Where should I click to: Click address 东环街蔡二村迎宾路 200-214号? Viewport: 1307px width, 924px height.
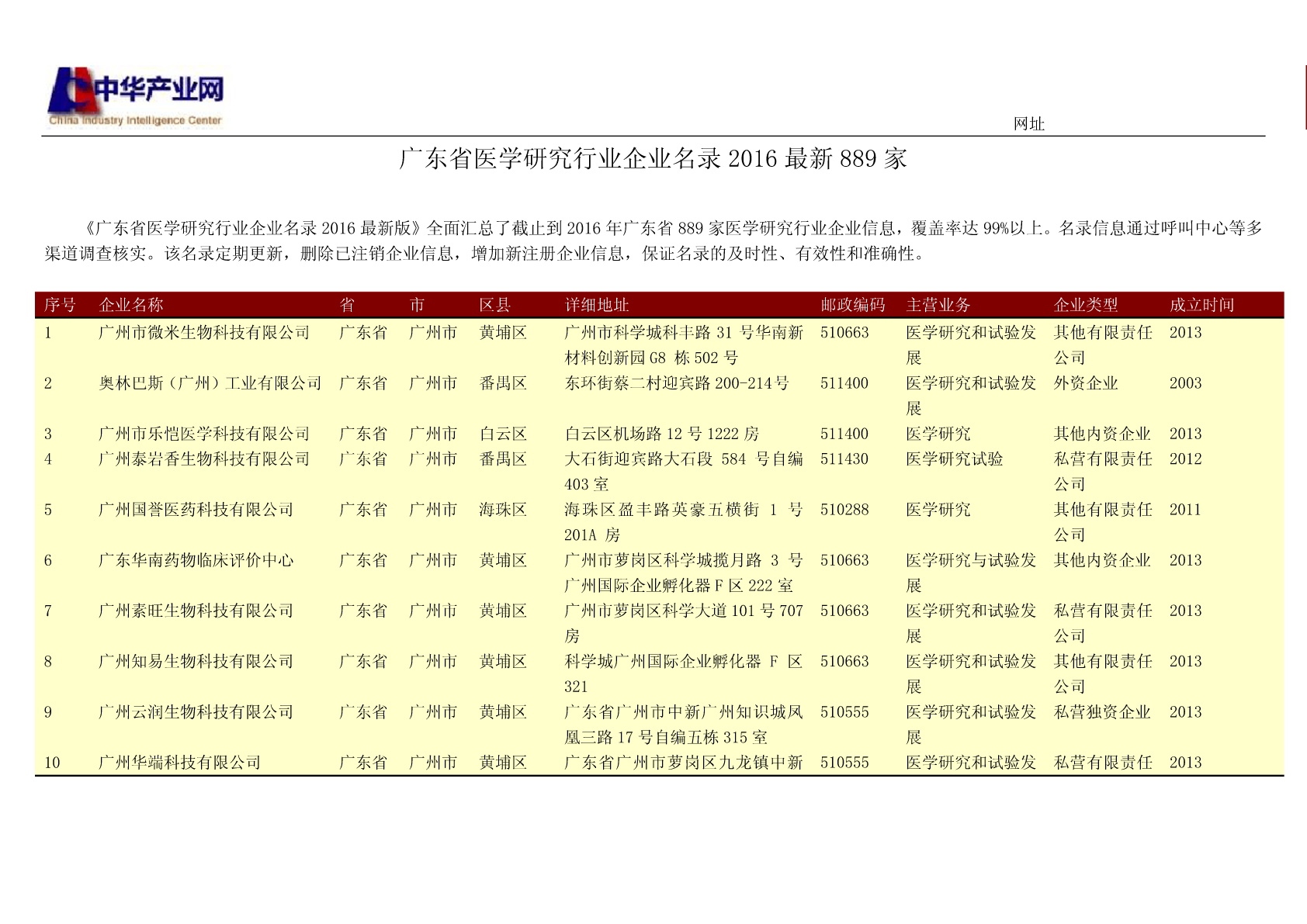(x=677, y=383)
